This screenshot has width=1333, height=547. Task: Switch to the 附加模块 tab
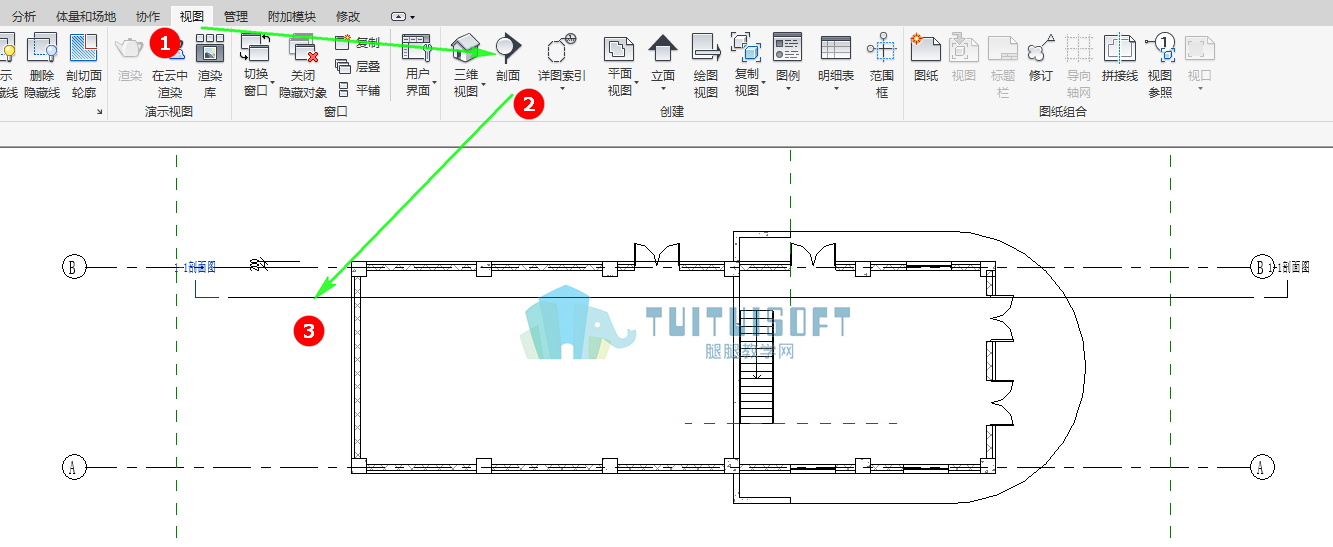pos(292,16)
